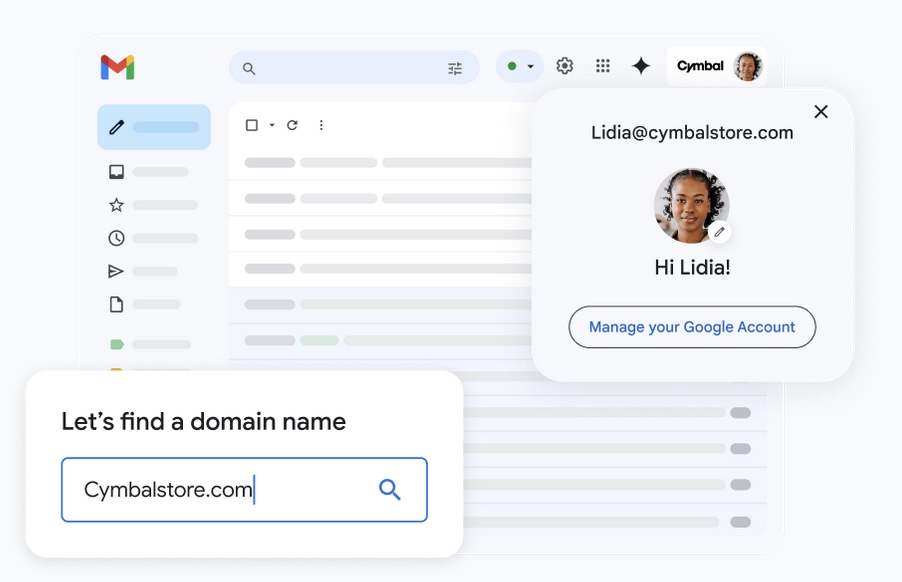Edit profile photo pencil badge
This screenshot has width=902, height=582.
click(x=719, y=232)
